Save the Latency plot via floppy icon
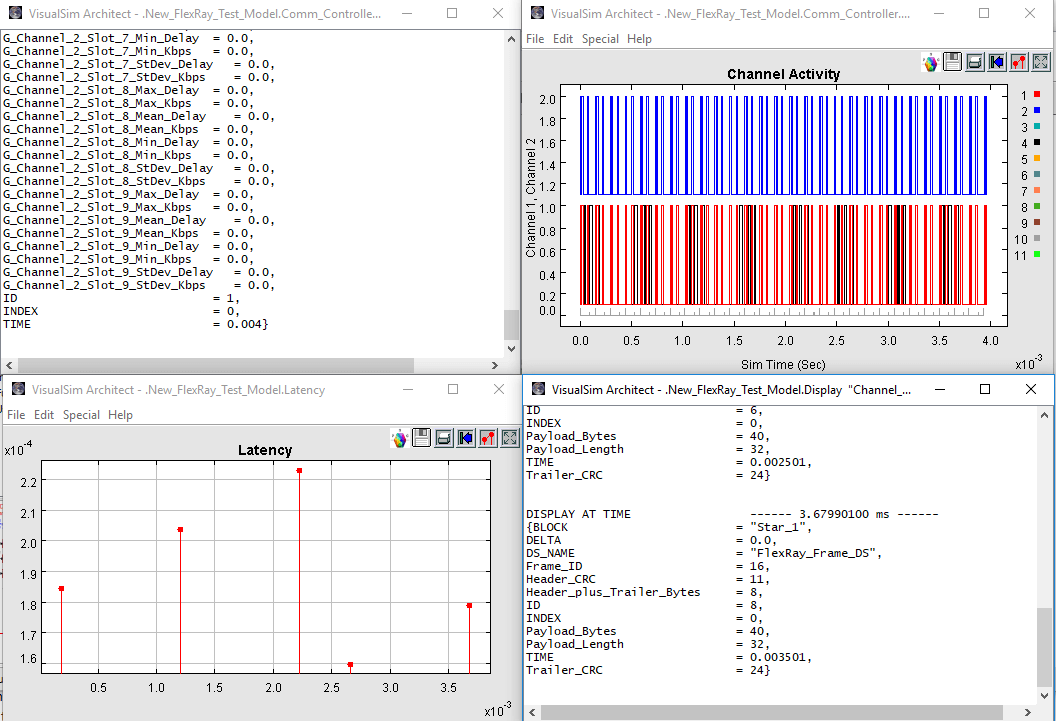 421,438
